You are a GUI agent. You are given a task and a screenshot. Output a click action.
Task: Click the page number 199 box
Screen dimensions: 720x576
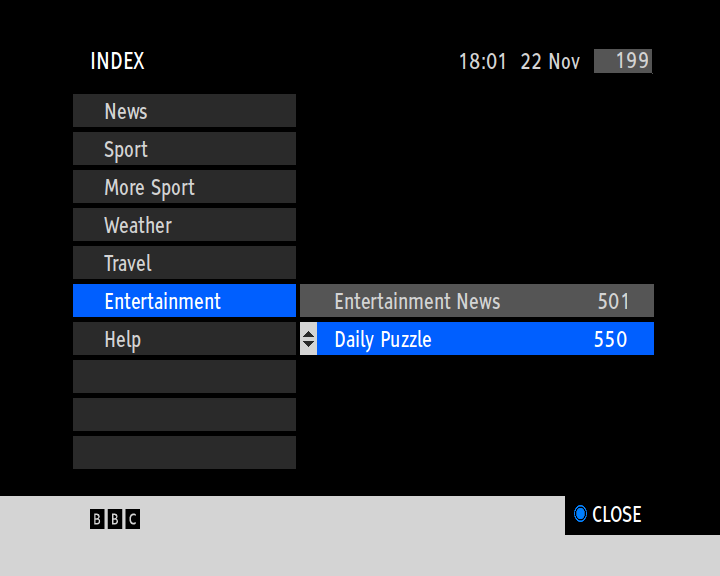point(623,61)
